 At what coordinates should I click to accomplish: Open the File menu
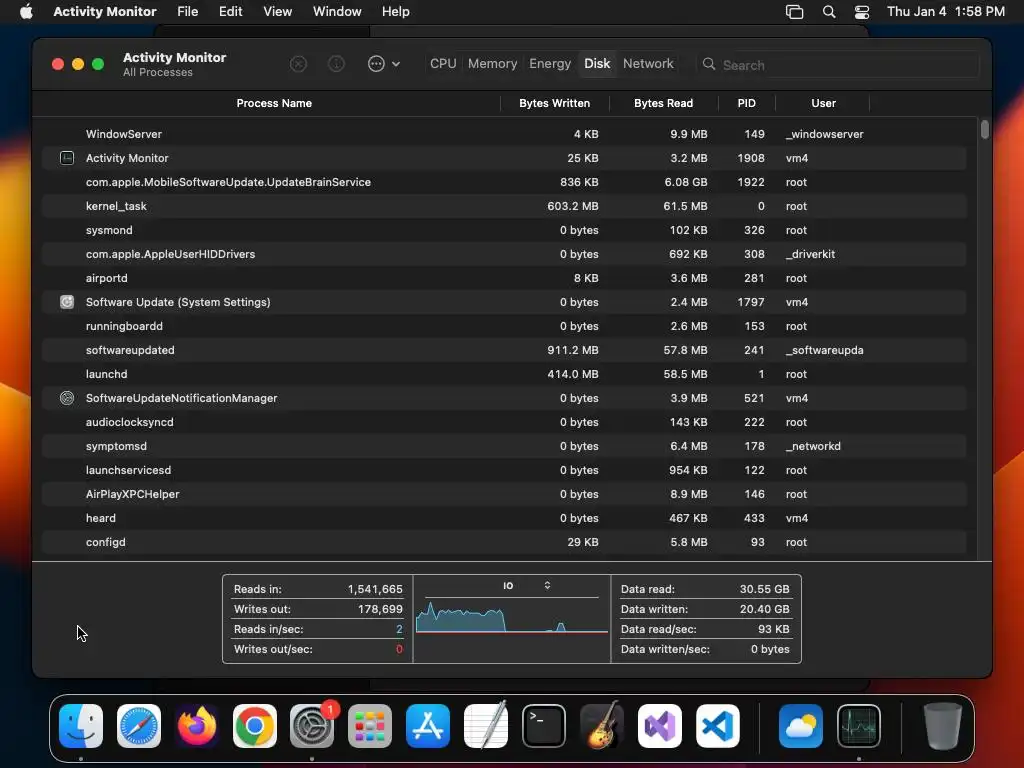point(187,12)
